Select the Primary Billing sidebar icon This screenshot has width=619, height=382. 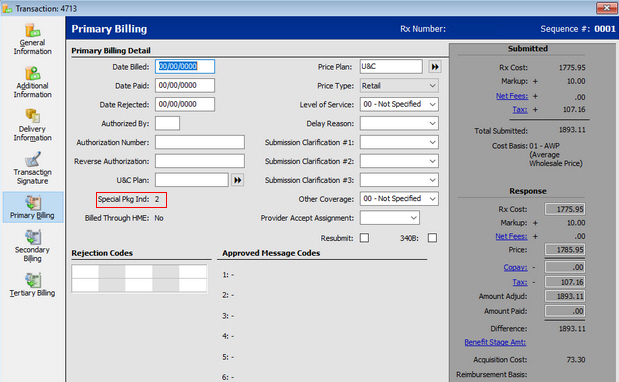coord(33,207)
